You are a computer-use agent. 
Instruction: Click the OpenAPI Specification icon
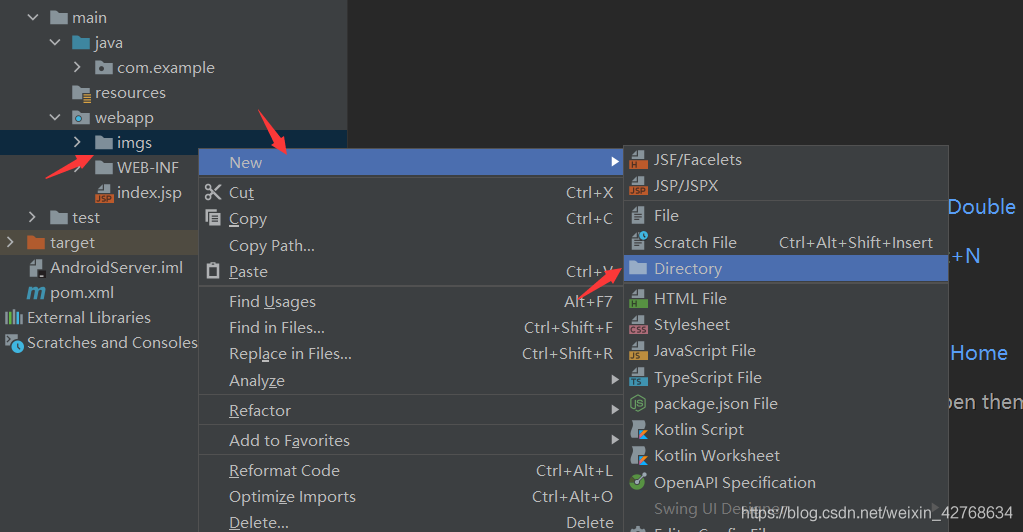coord(638,482)
